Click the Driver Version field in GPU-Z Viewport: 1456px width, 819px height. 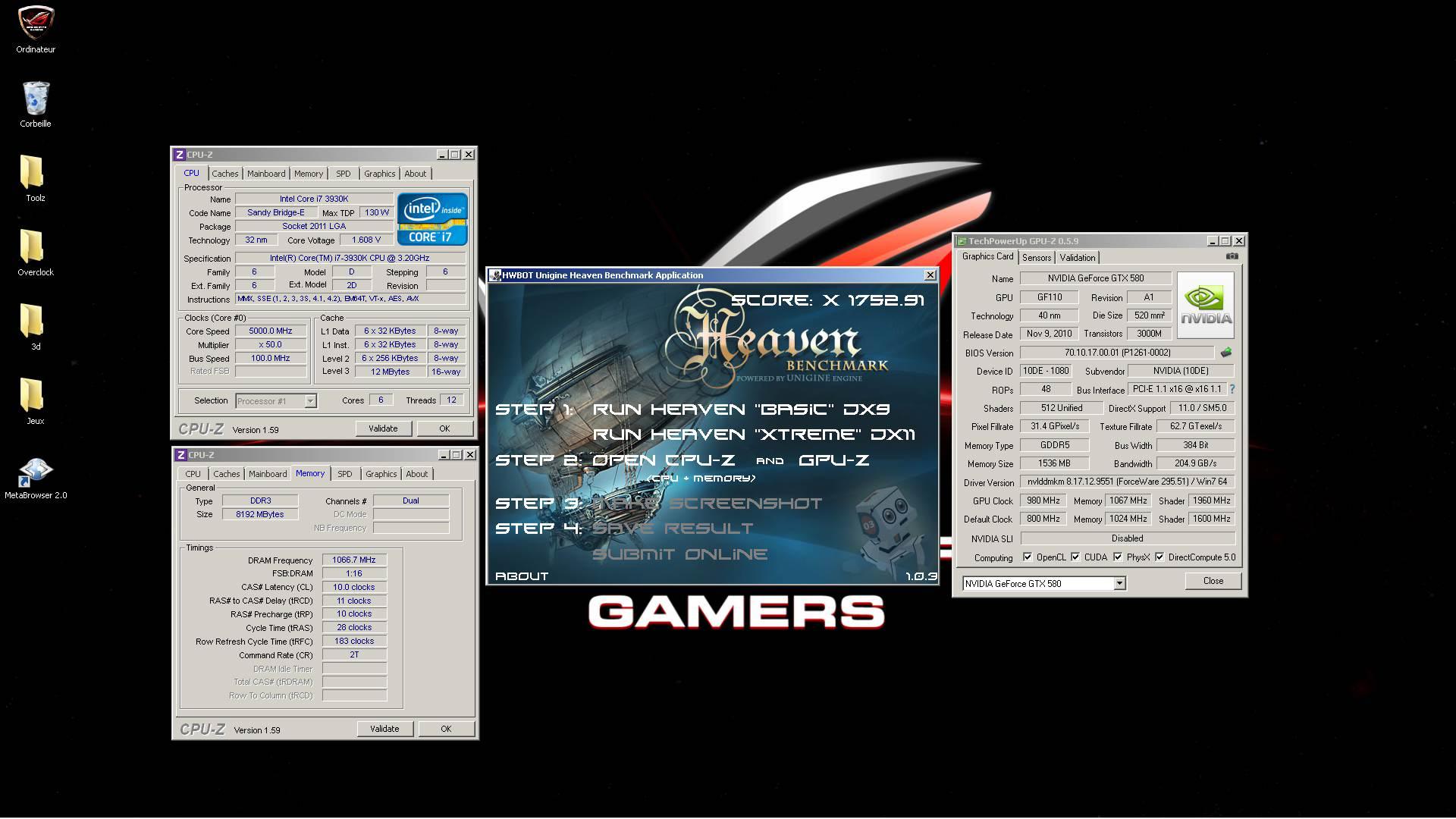tap(1127, 482)
